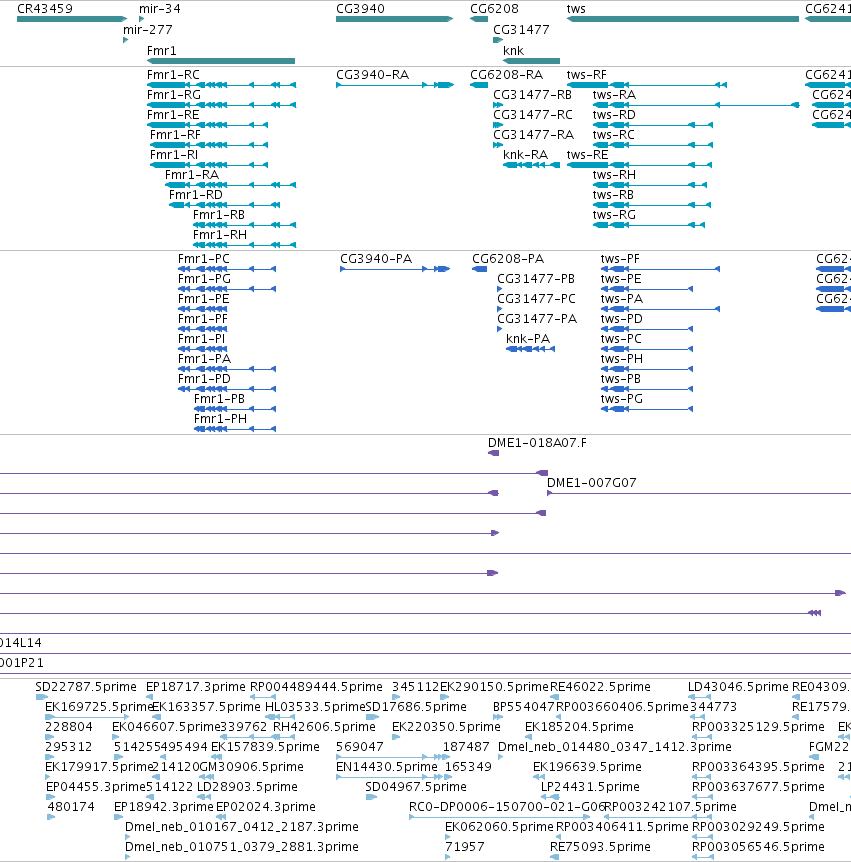Select transcript tws-RD
The height and width of the screenshot is (862, 851).
pyautogui.click(x=653, y=125)
